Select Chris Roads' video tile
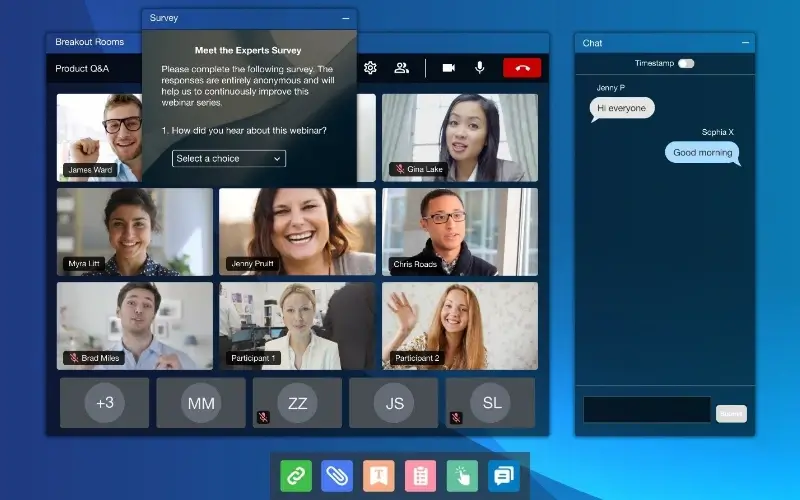This screenshot has width=800, height=500. (460, 232)
